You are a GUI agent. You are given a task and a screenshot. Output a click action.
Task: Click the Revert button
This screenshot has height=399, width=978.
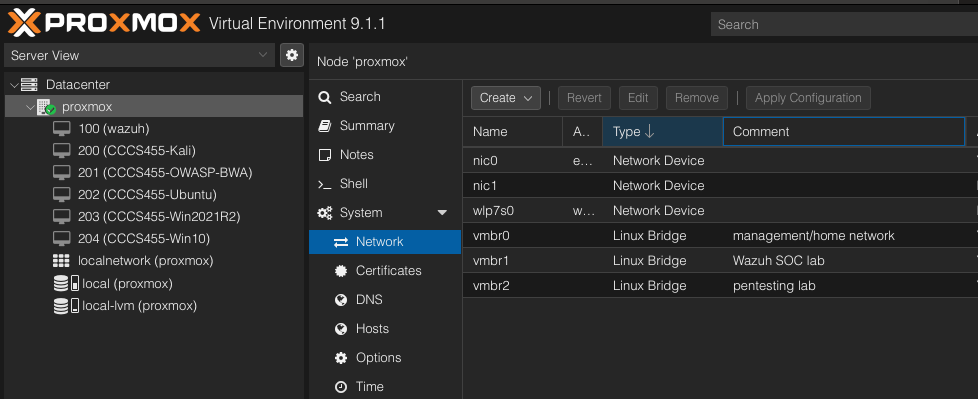[584, 98]
